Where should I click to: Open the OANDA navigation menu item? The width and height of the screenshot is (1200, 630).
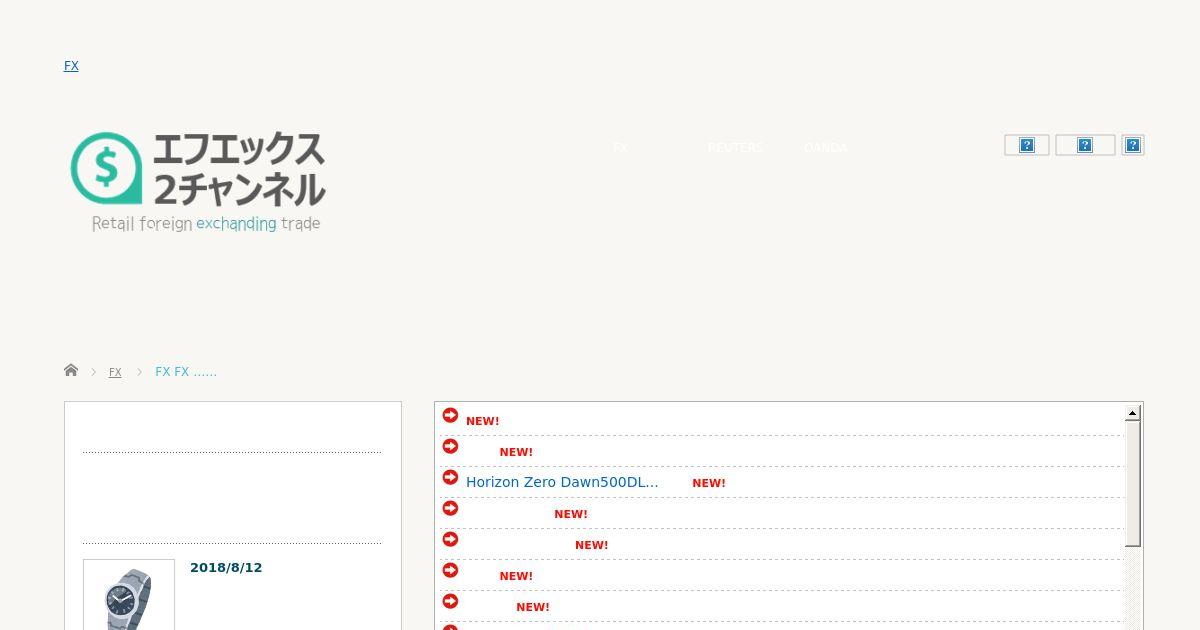[x=826, y=148]
